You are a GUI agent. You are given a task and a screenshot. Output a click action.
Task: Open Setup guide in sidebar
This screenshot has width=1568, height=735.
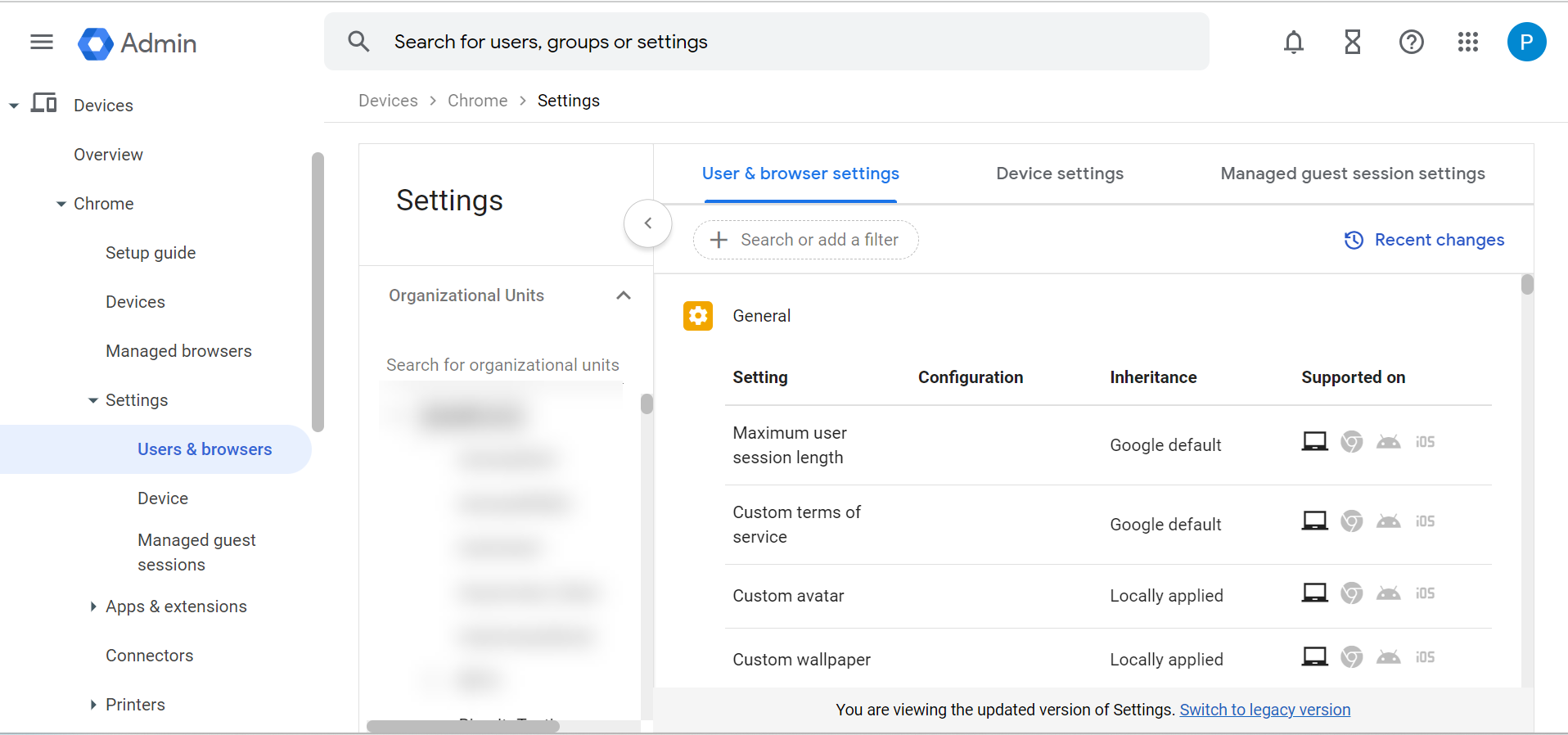pyautogui.click(x=151, y=253)
